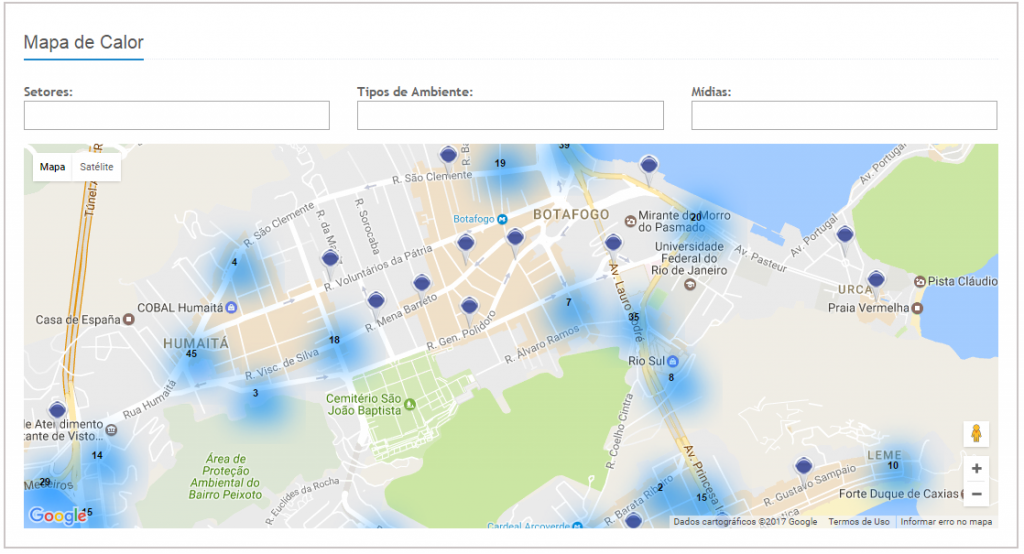Viewport: 1024px width, 554px height.
Task: Select the waterfront pin above Mirante do Morro
Action: point(648,167)
